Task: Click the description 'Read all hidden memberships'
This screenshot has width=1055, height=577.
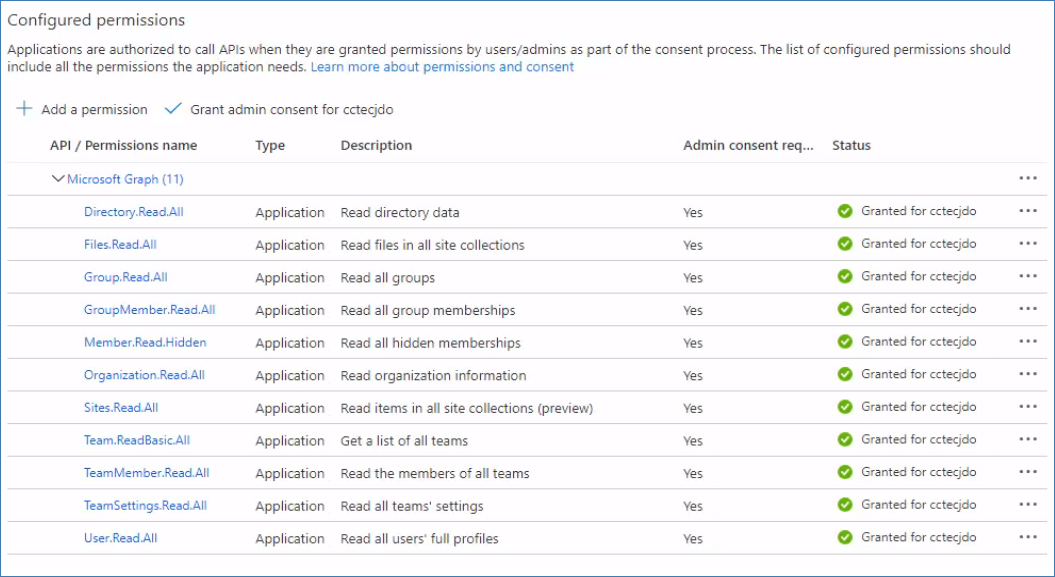Action: coord(431,343)
